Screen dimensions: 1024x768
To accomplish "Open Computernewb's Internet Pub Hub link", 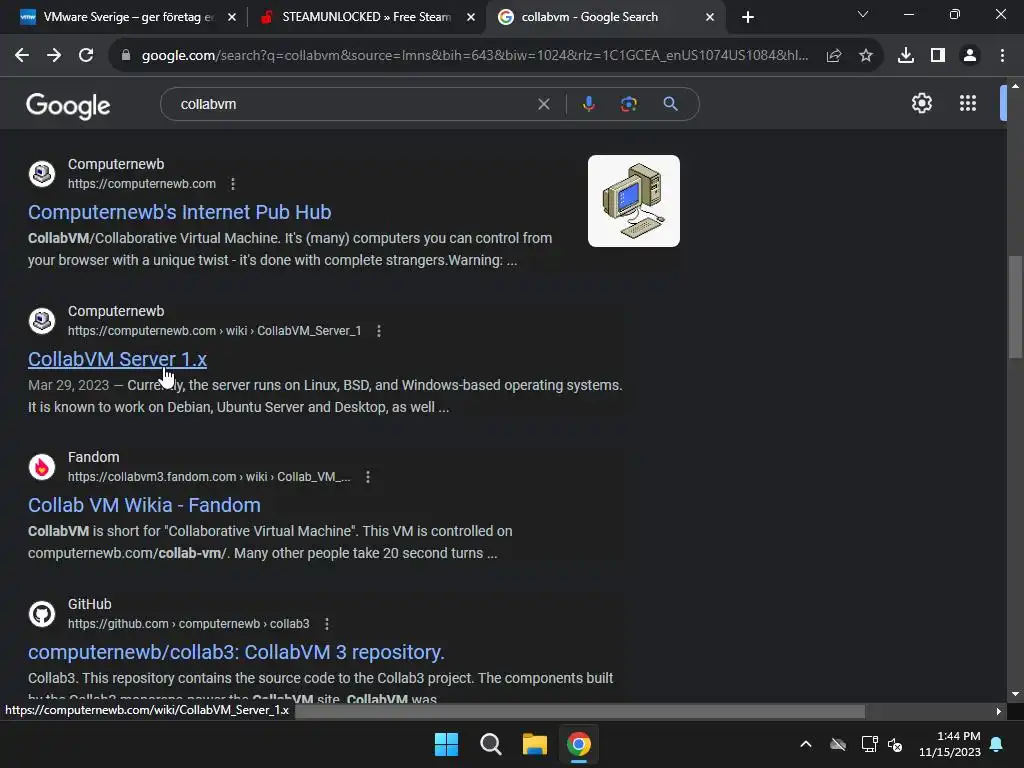I will [x=180, y=212].
